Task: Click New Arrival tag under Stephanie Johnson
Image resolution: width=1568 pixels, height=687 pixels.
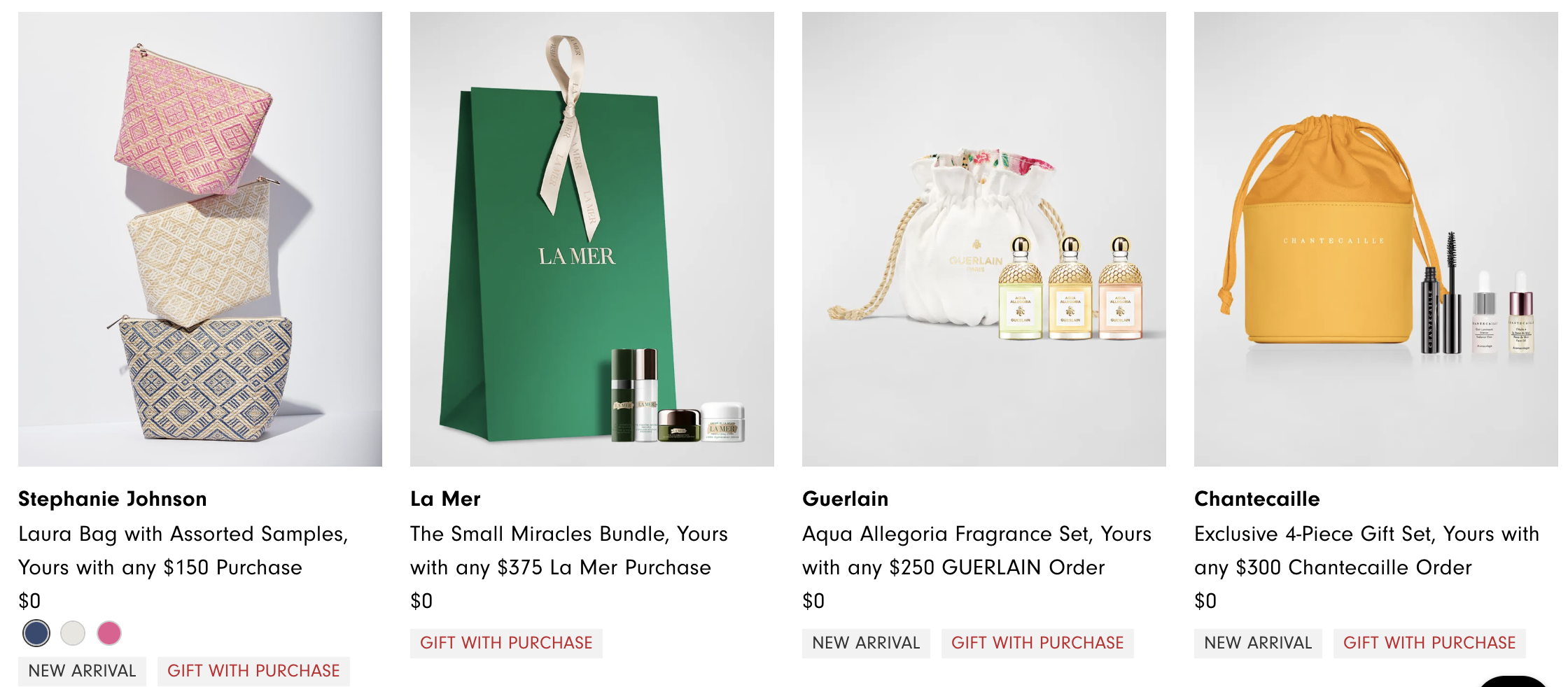Action: [82, 671]
